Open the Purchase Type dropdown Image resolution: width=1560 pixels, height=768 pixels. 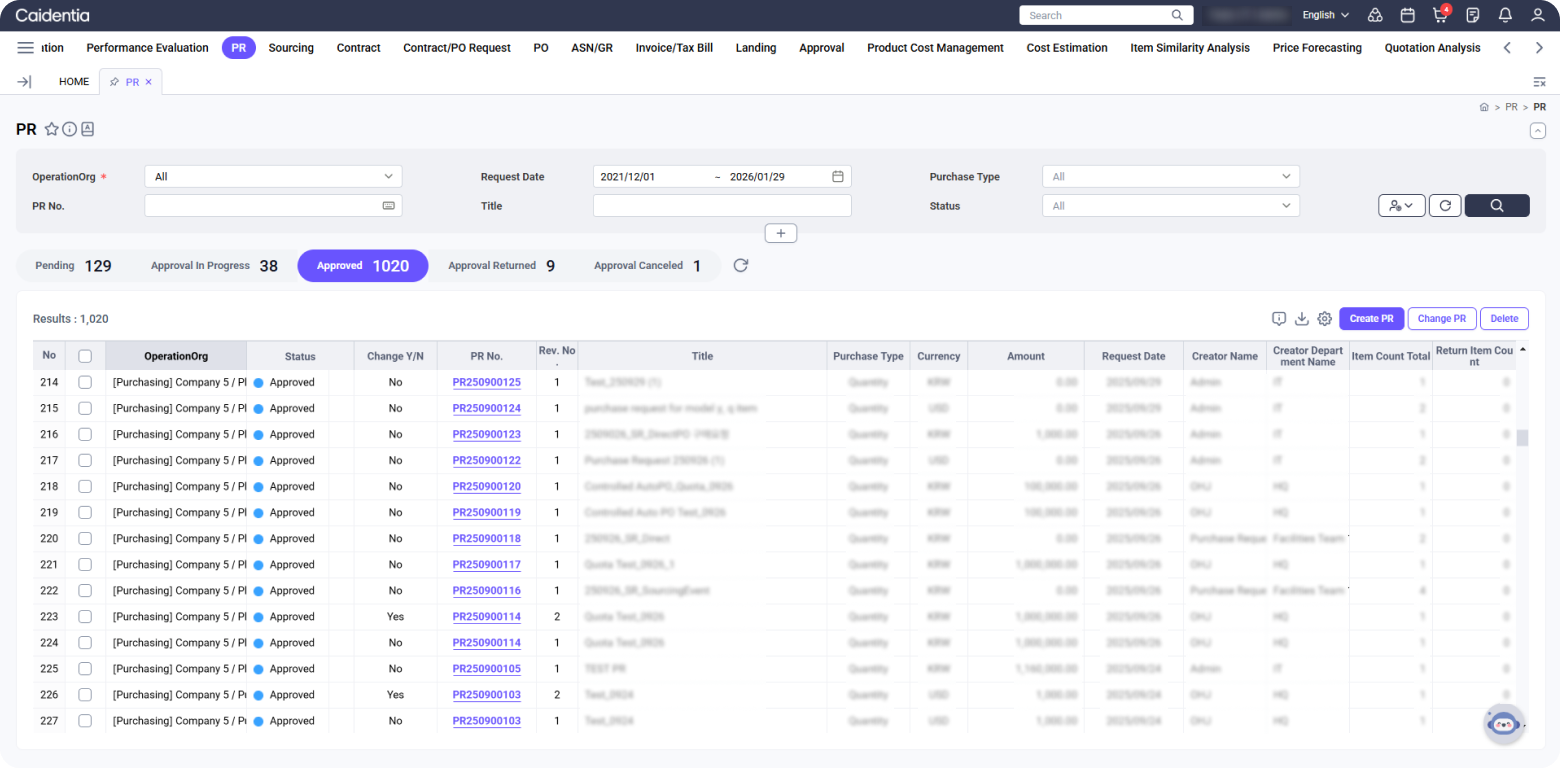click(x=1170, y=177)
